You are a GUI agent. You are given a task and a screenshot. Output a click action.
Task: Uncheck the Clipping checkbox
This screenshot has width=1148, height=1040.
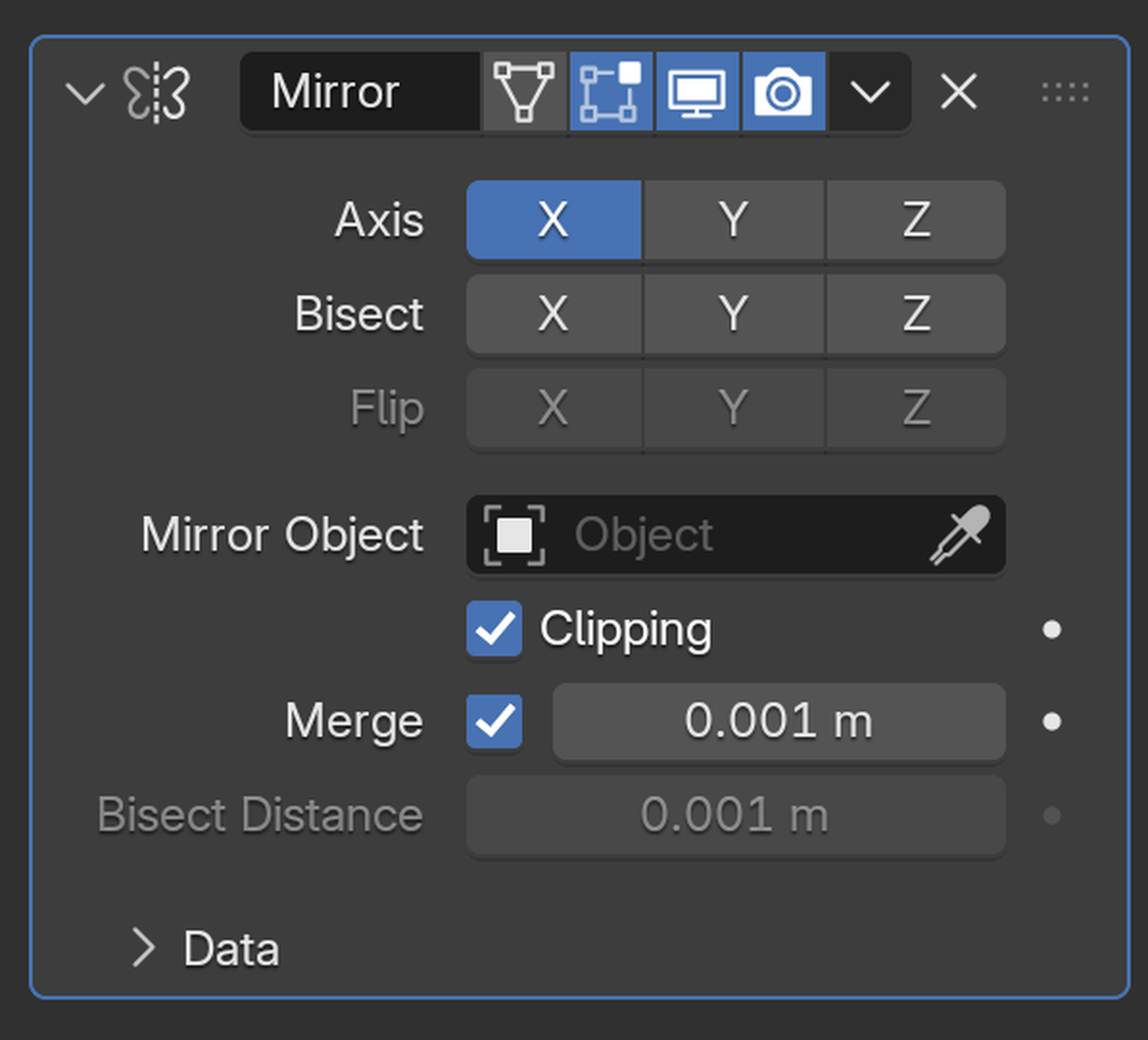tap(494, 628)
